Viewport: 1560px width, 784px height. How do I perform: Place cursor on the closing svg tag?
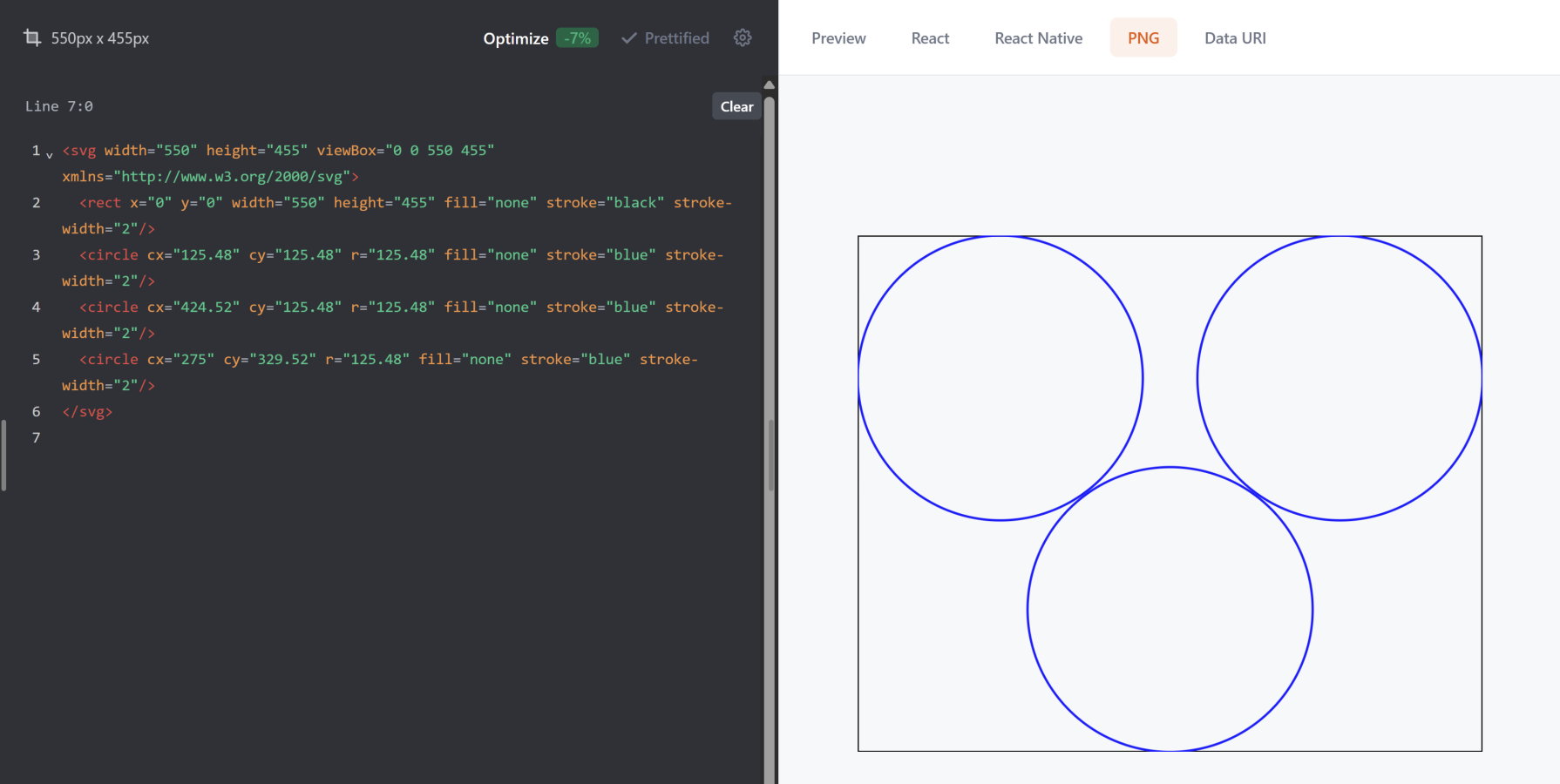point(87,412)
